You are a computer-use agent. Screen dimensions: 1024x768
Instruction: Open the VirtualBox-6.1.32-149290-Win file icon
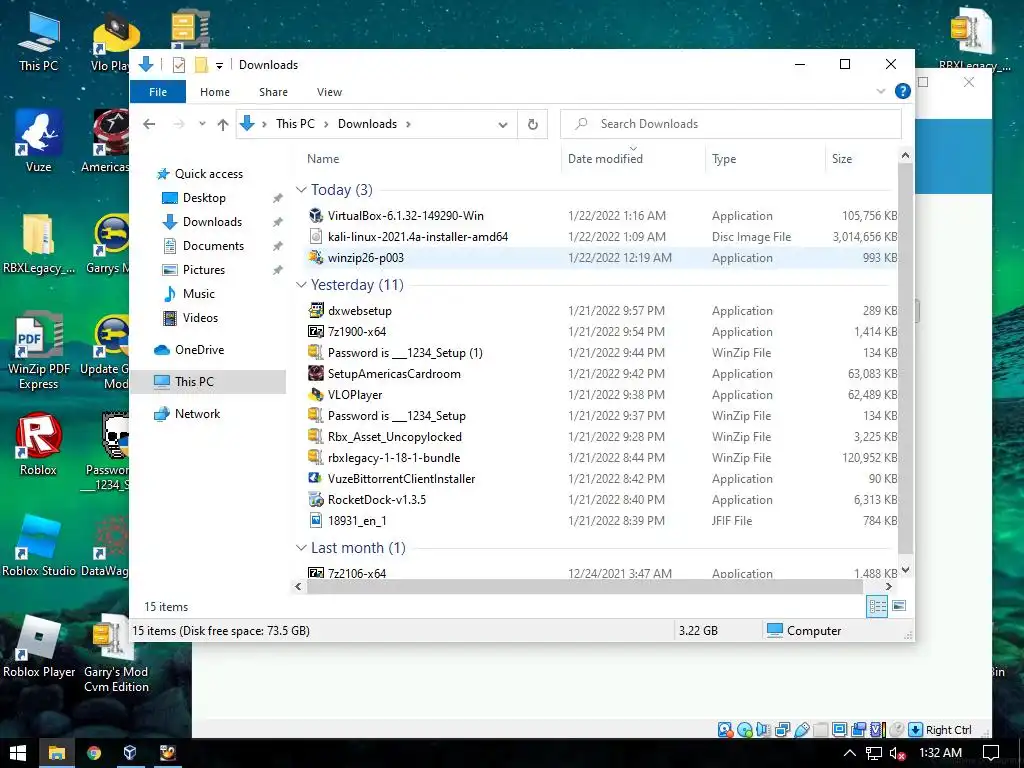pos(316,216)
